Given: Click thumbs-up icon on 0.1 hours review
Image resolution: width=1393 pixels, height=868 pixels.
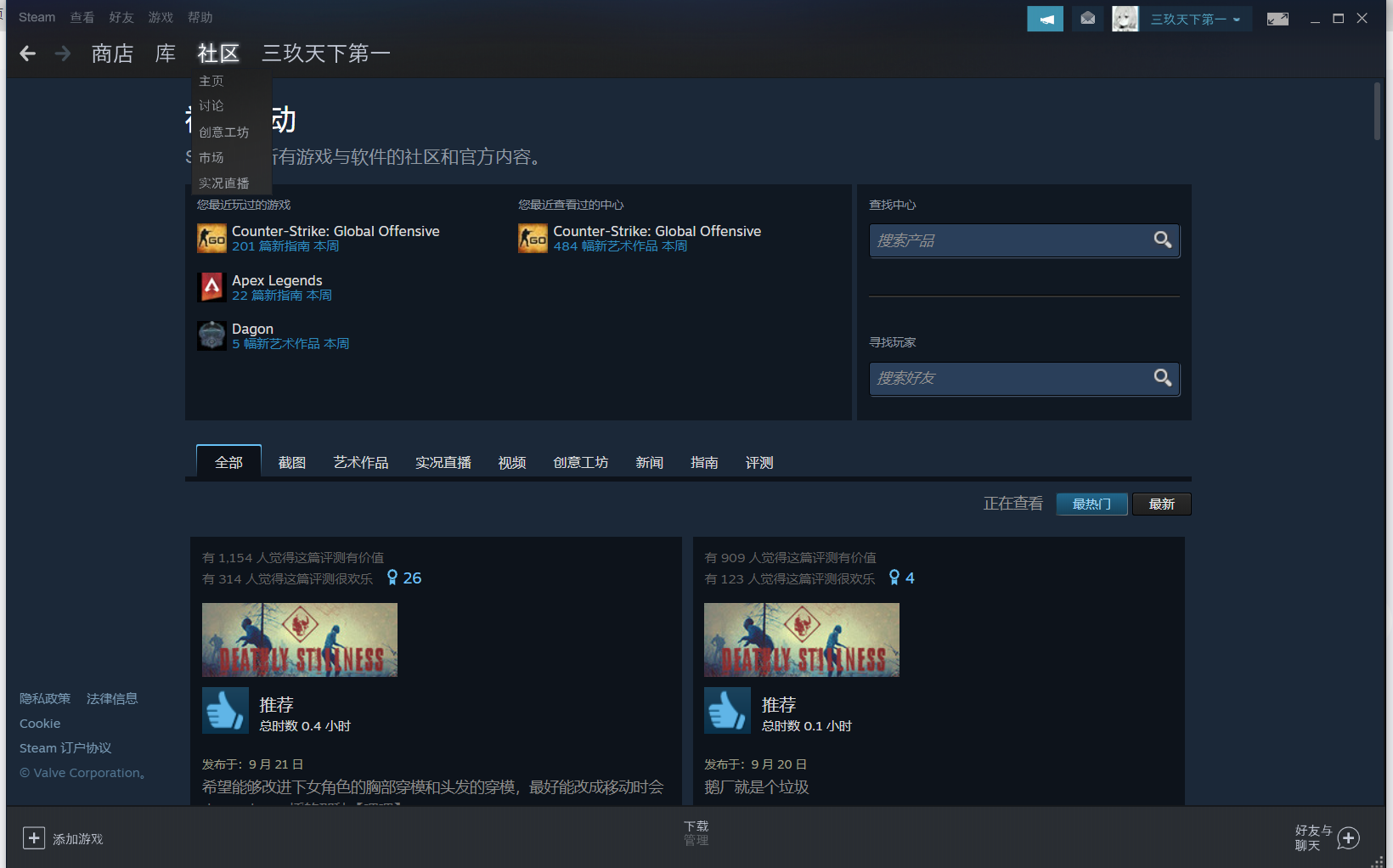Looking at the screenshot, I should pyautogui.click(x=727, y=710).
